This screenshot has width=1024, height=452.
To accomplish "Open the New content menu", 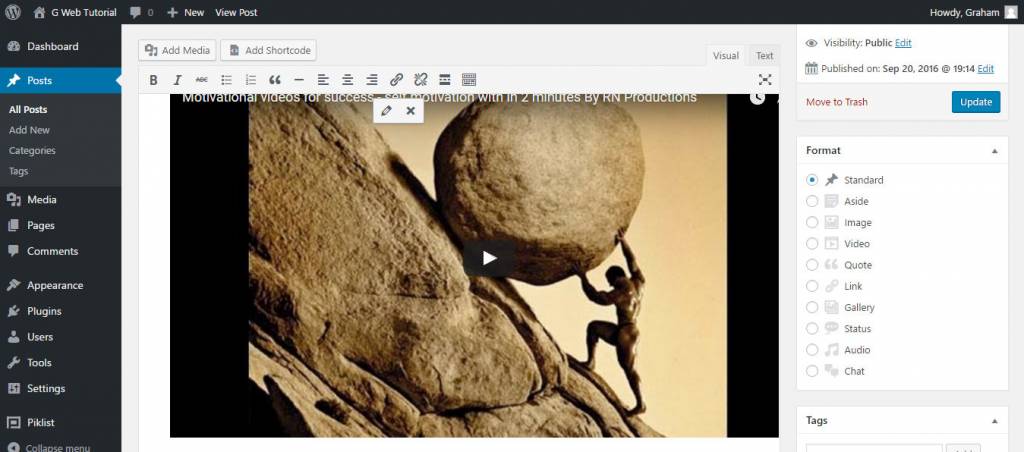I will point(185,12).
